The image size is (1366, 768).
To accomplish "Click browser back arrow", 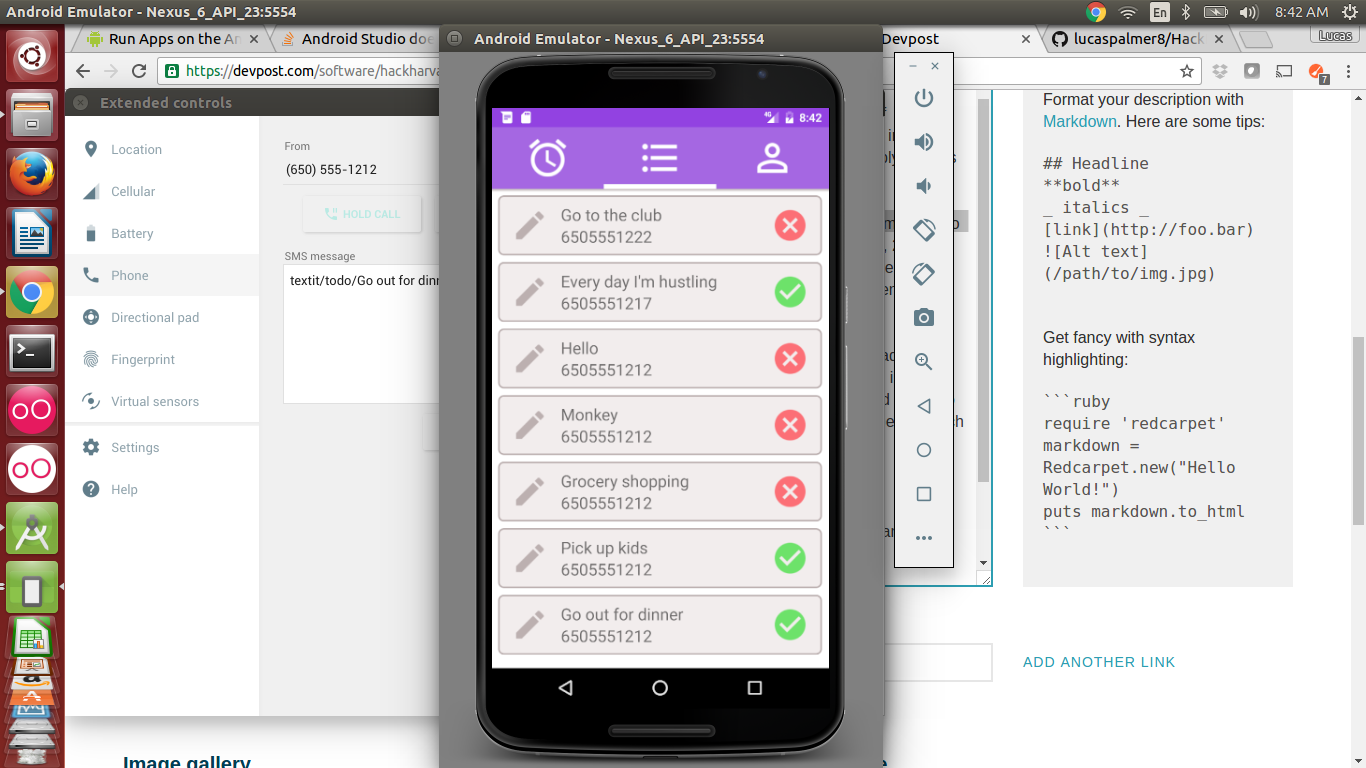I will [83, 71].
